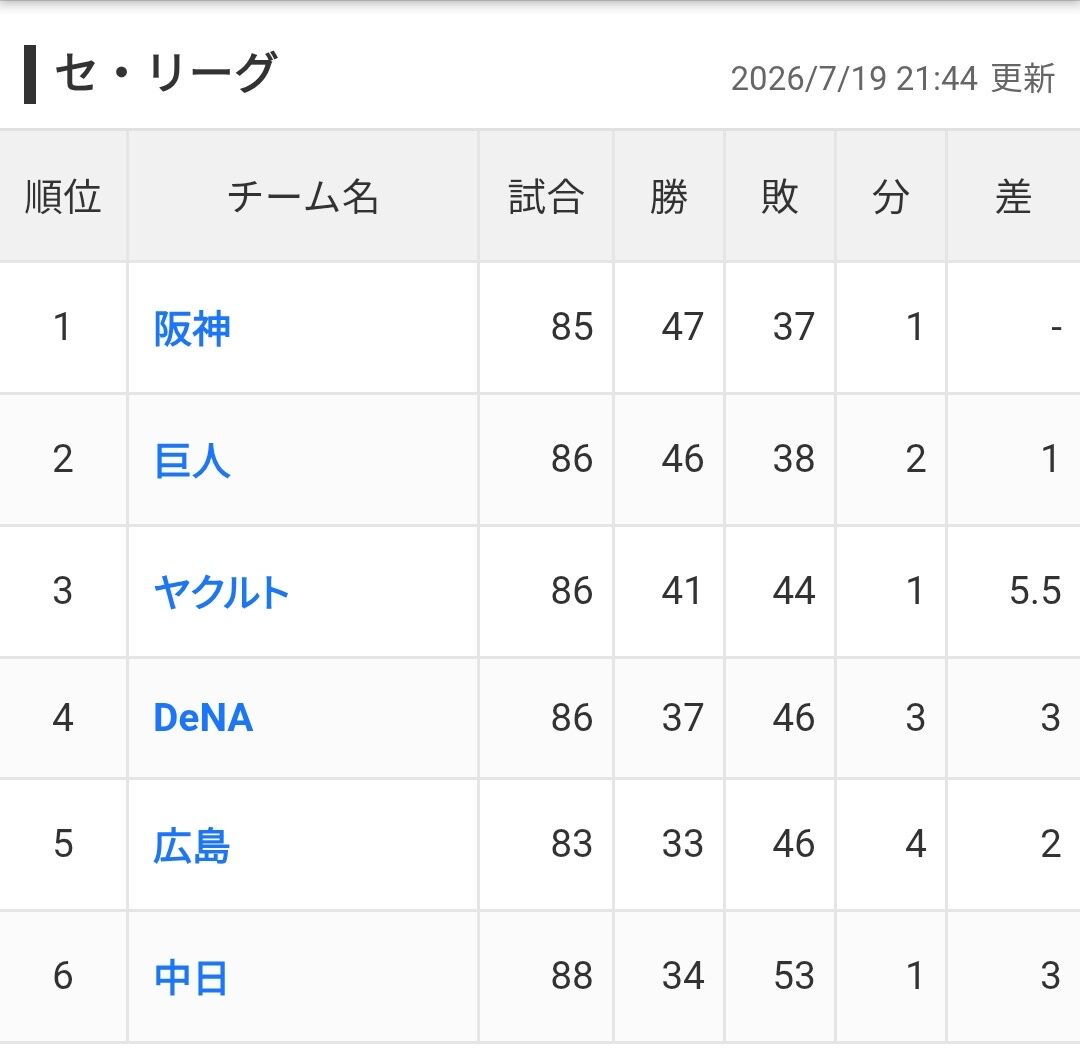Select 中日's losses value 53
Image resolution: width=1080 pixels, height=1052 pixels.
click(793, 976)
